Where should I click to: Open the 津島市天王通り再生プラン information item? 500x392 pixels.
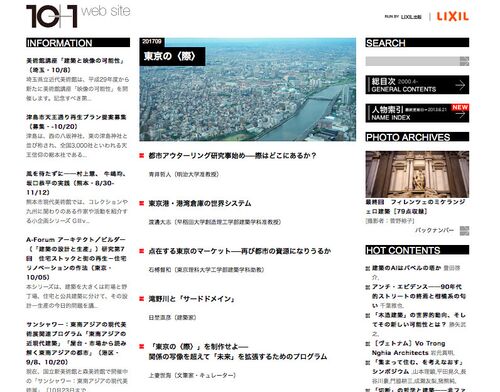click(x=77, y=122)
